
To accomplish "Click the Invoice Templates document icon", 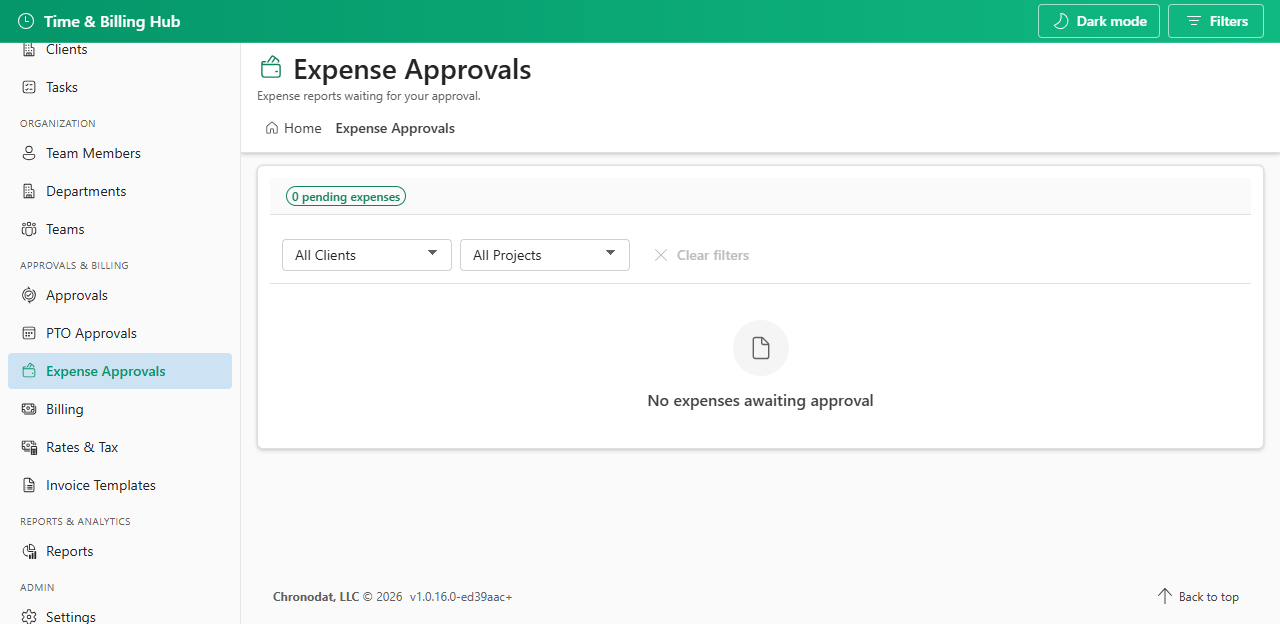I will coord(29,485).
